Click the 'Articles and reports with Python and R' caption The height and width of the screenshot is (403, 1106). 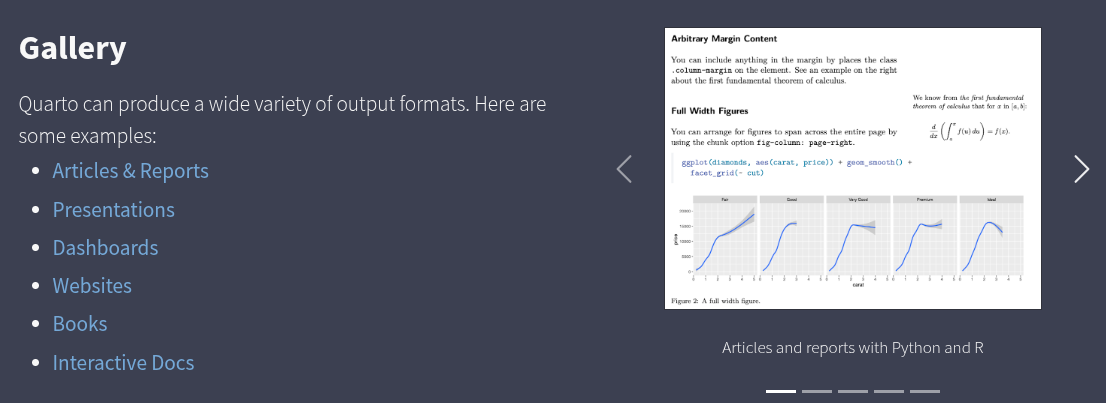852,348
